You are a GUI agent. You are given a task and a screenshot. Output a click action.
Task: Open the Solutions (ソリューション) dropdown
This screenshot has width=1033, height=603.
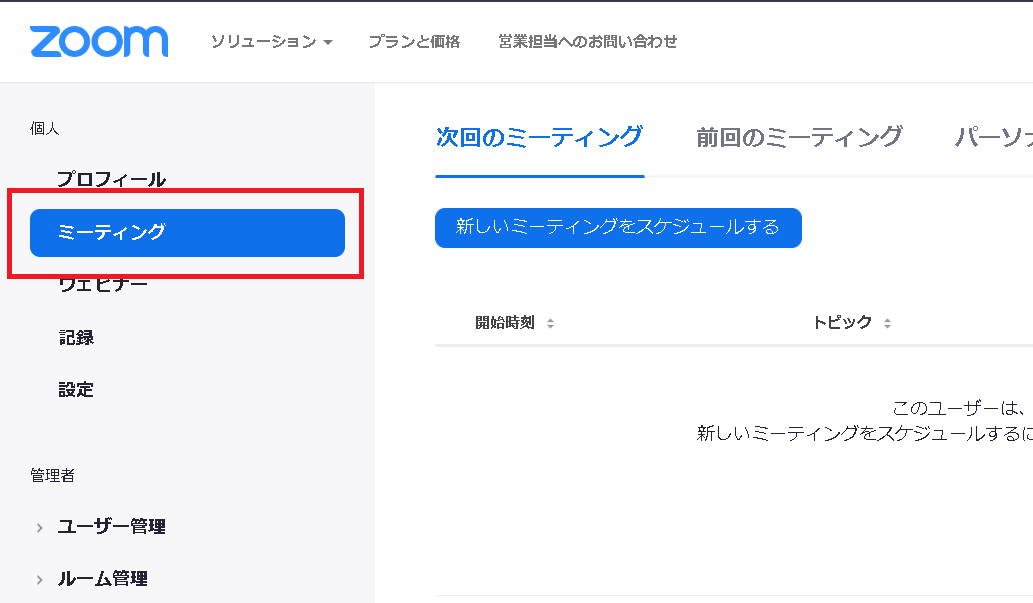point(264,42)
